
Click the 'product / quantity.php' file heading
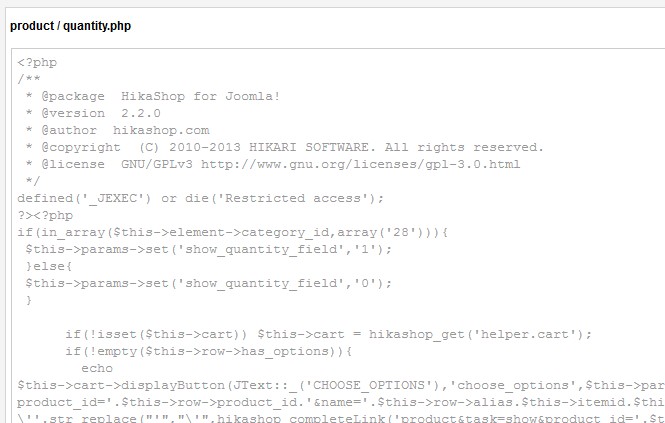click(x=70, y=26)
